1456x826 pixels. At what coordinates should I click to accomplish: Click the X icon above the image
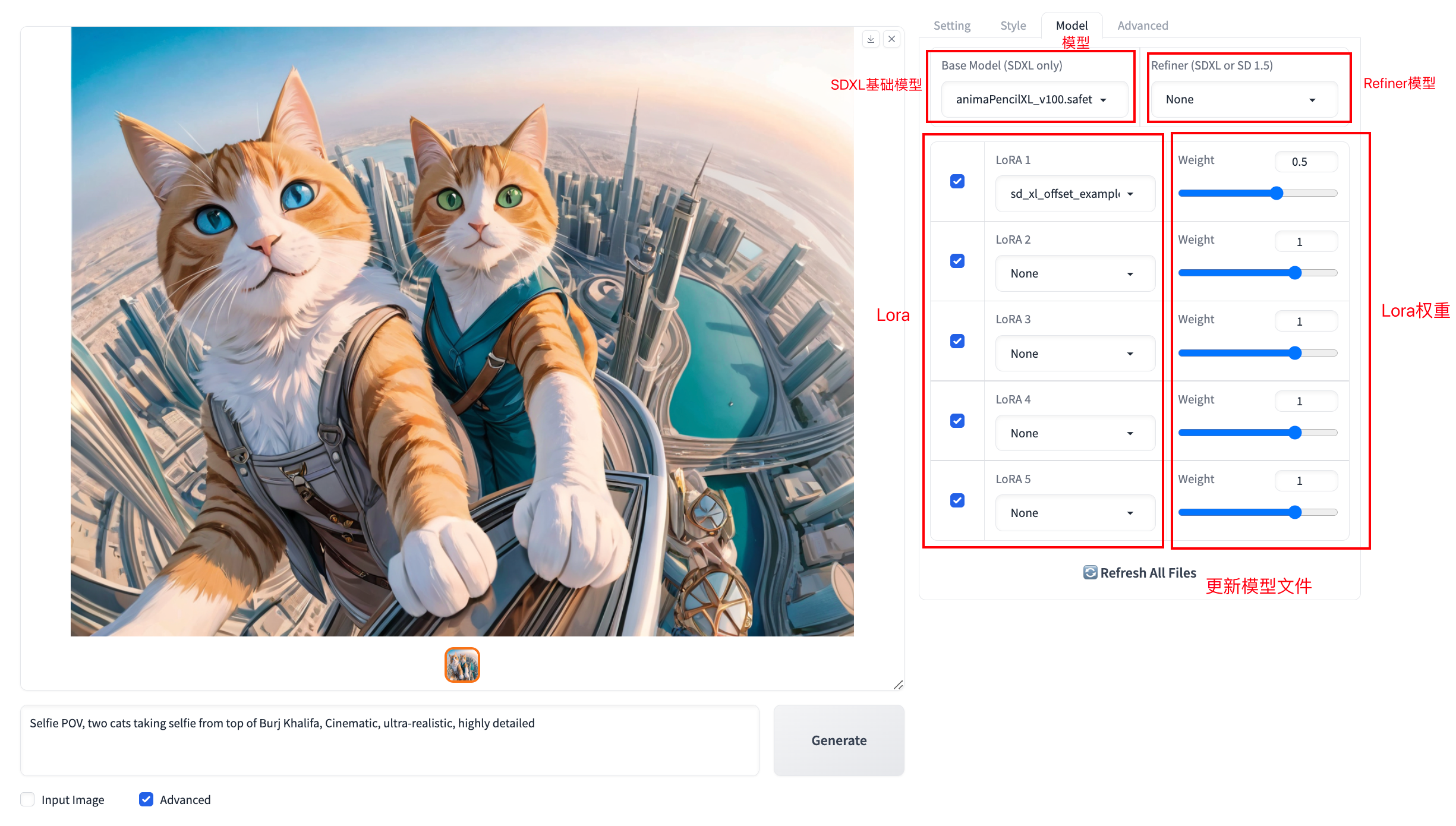tap(891, 39)
